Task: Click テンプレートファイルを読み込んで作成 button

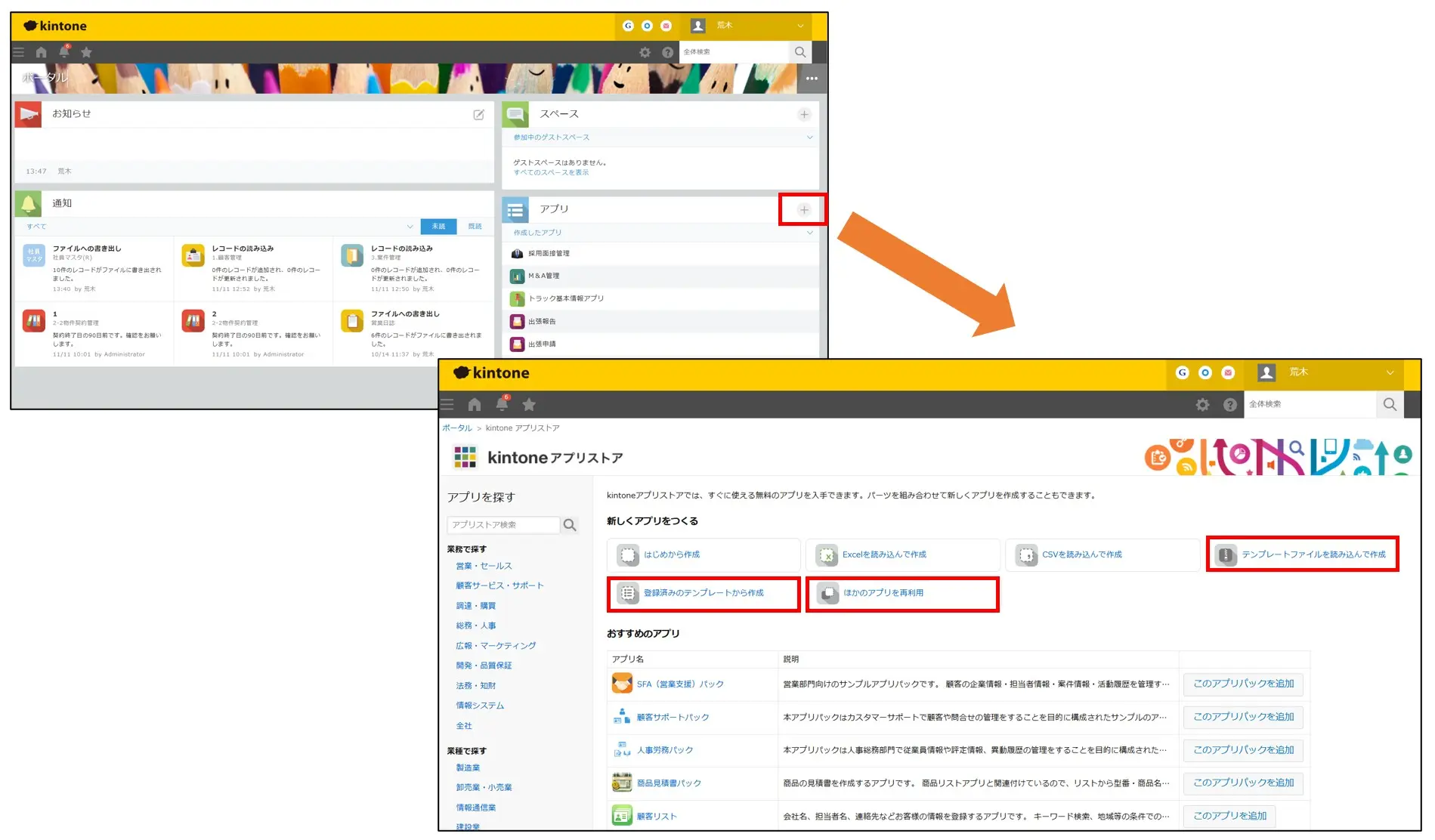Action: pyautogui.click(x=1303, y=554)
